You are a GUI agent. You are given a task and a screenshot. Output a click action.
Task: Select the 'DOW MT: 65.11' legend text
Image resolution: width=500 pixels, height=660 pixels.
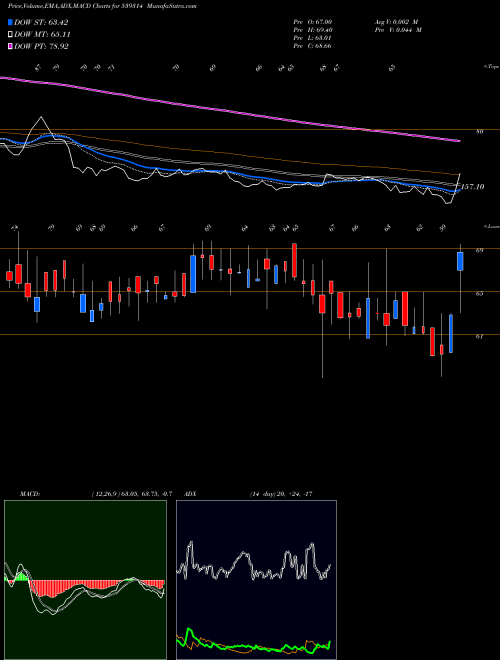tap(42, 35)
